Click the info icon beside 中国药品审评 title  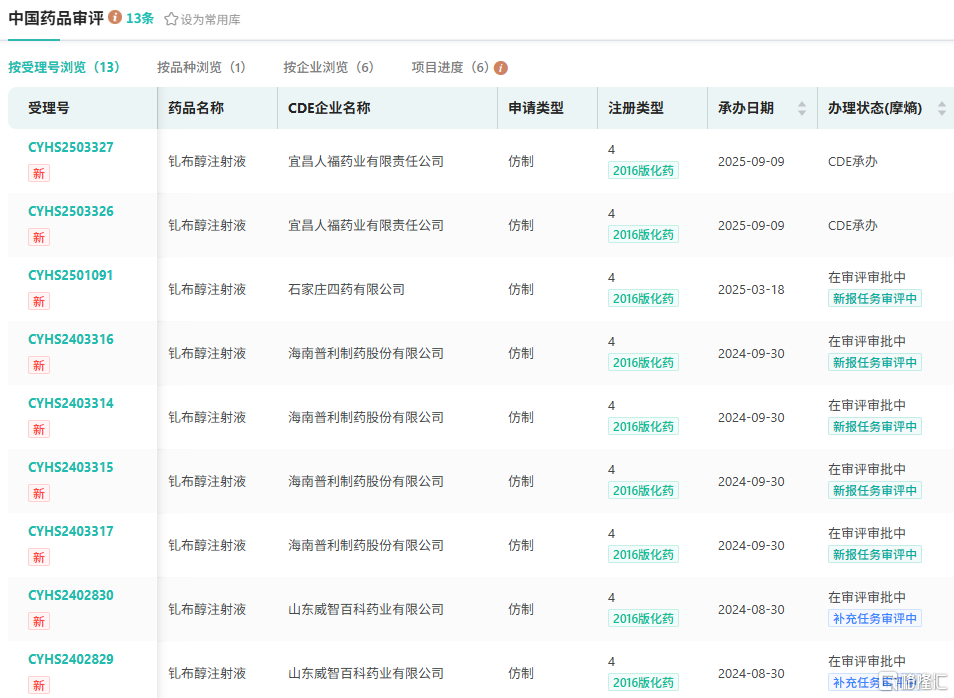coord(115,18)
